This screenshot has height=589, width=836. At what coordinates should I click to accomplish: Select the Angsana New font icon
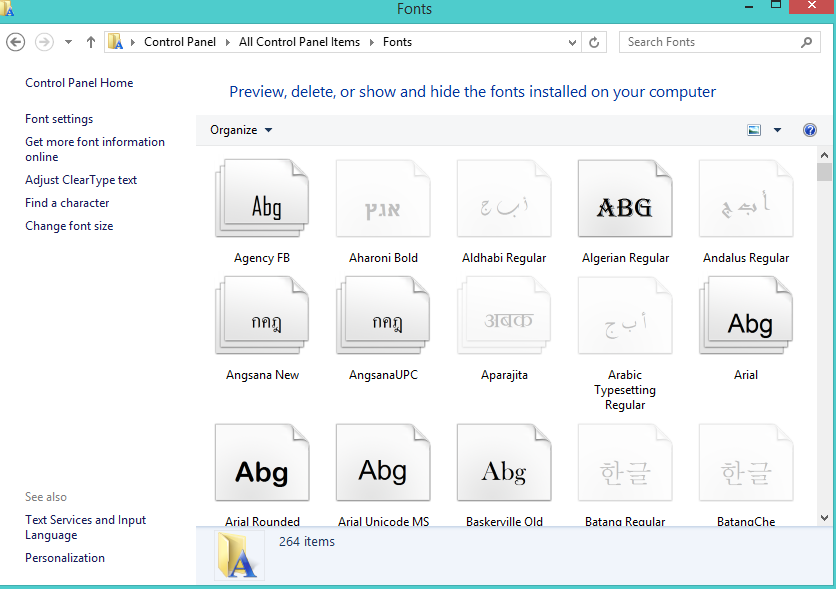coord(262,315)
